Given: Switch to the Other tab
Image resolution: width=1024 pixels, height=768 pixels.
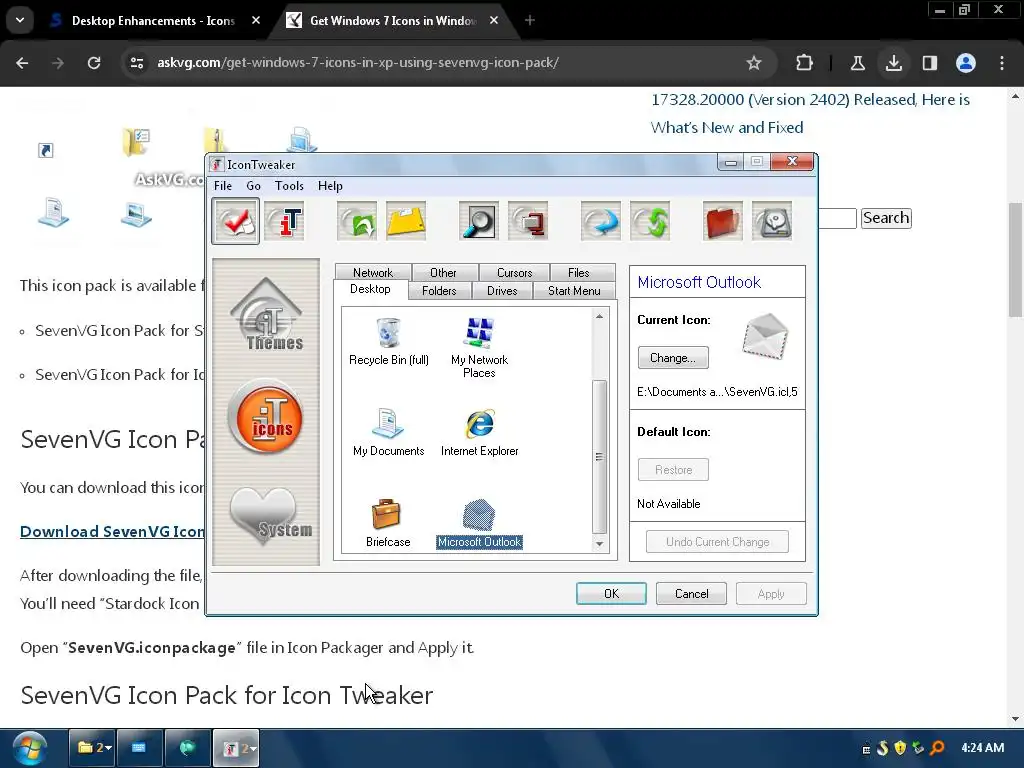Looking at the screenshot, I should (443, 272).
